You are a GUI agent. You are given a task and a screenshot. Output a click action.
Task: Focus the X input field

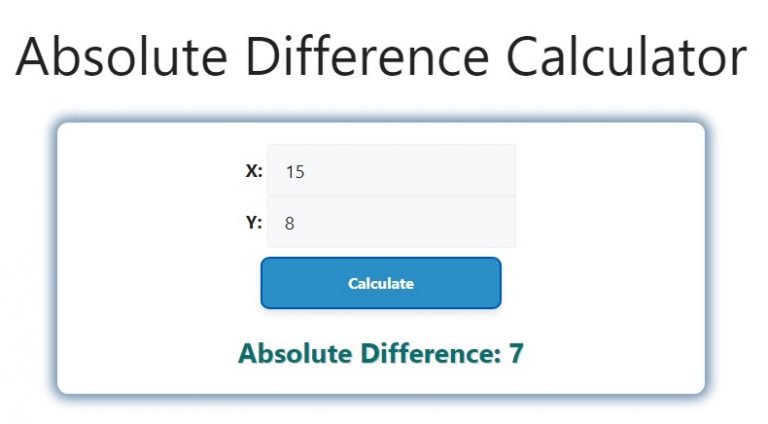click(x=391, y=171)
